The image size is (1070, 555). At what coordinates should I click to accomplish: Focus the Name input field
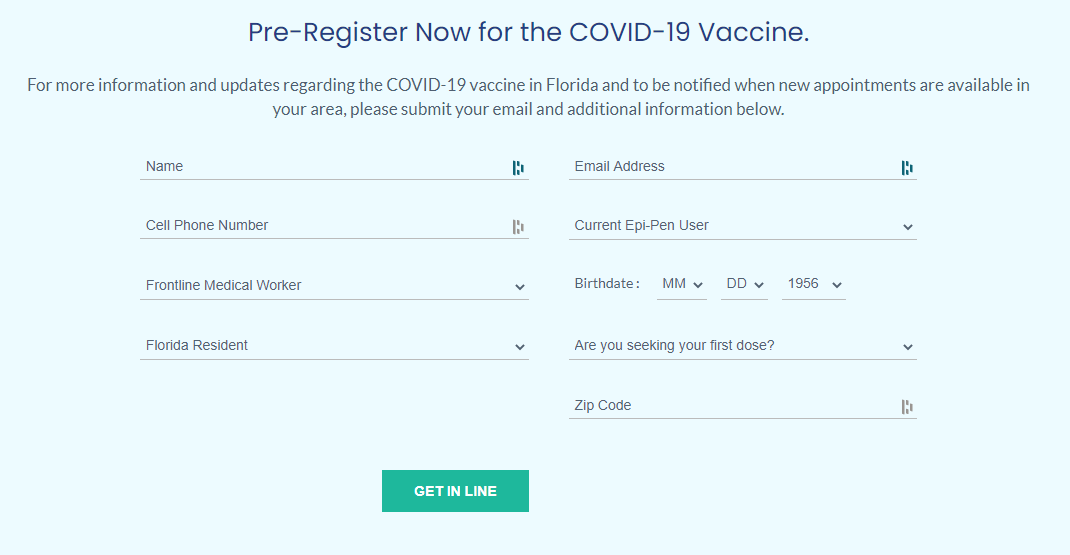click(326, 167)
